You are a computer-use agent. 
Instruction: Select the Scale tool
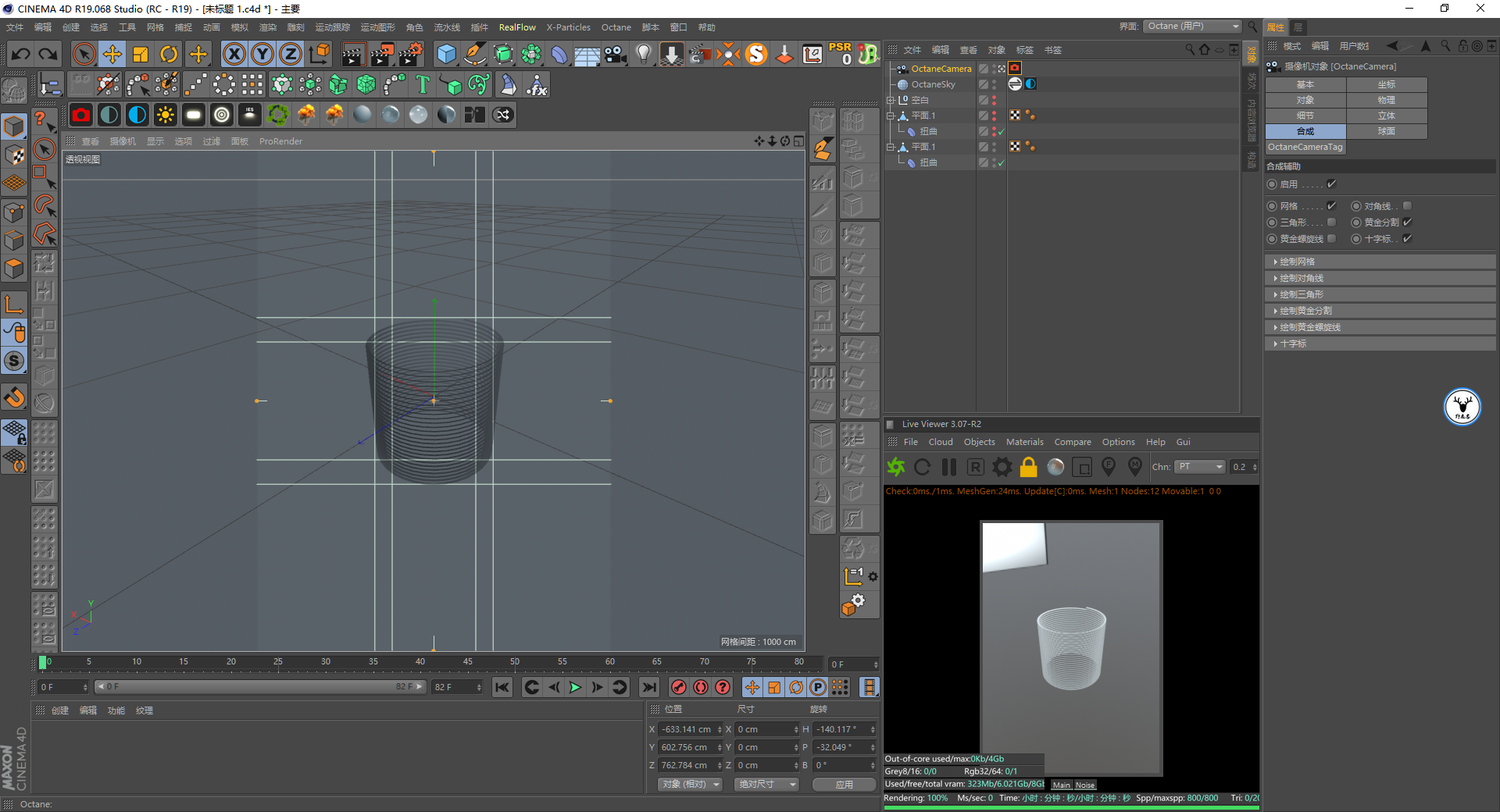point(141,55)
